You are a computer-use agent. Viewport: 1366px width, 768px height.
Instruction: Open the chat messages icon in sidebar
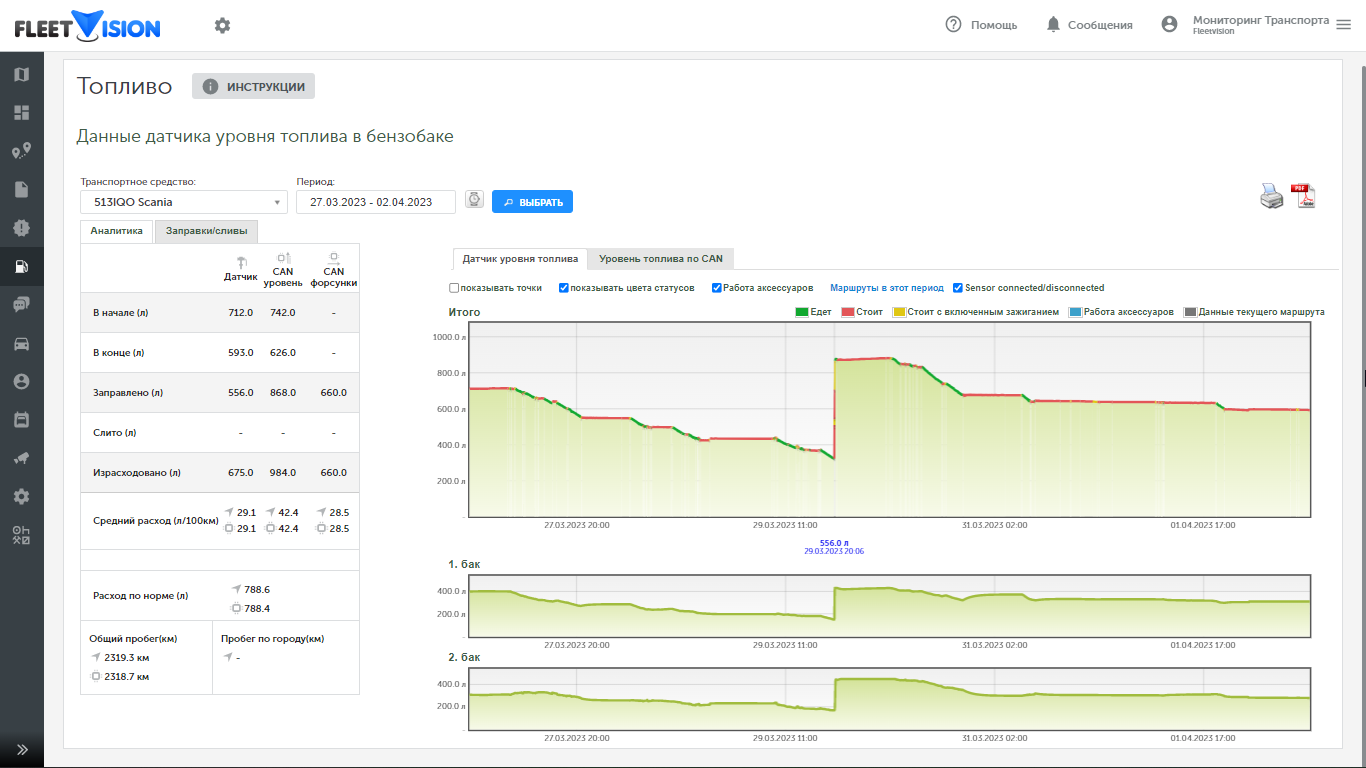[x=21, y=305]
